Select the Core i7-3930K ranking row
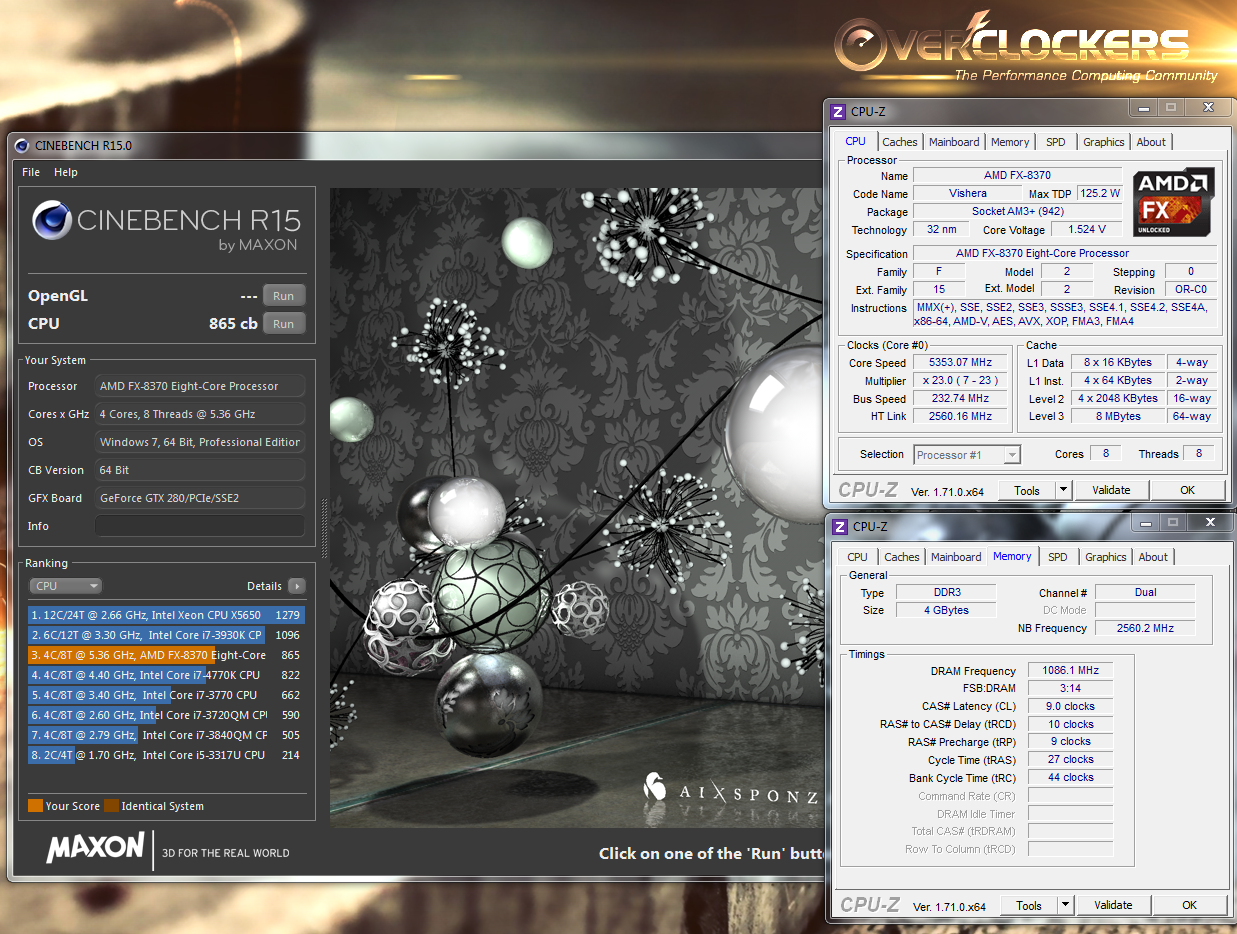The image size is (1237, 934). tap(166, 635)
